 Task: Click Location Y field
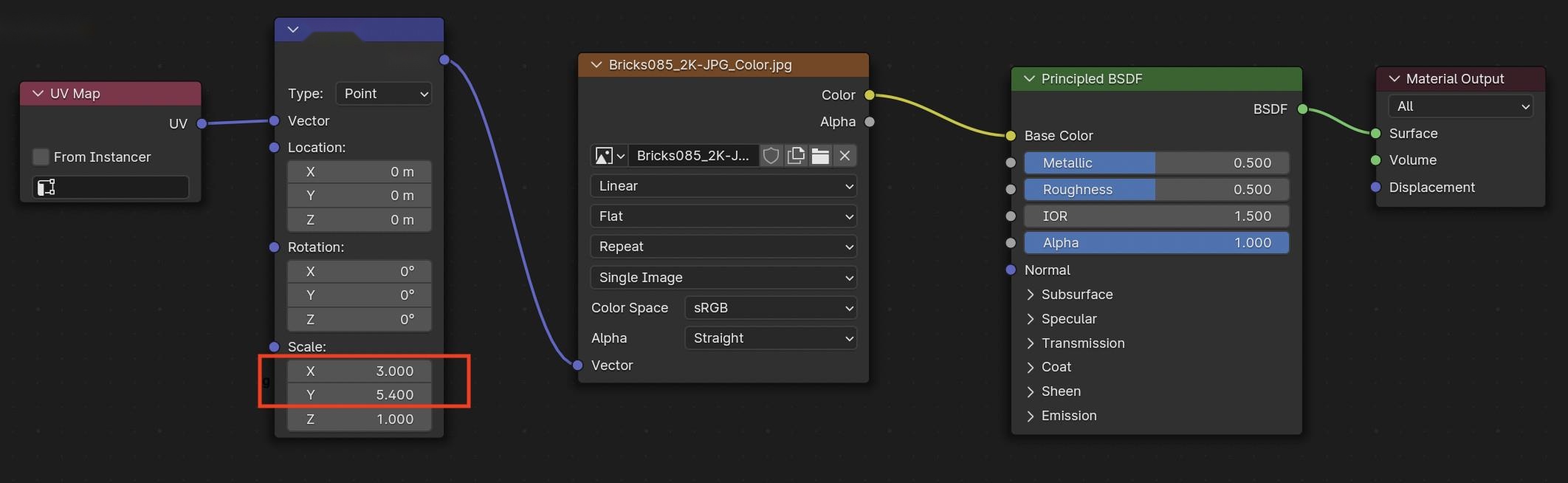click(x=359, y=196)
